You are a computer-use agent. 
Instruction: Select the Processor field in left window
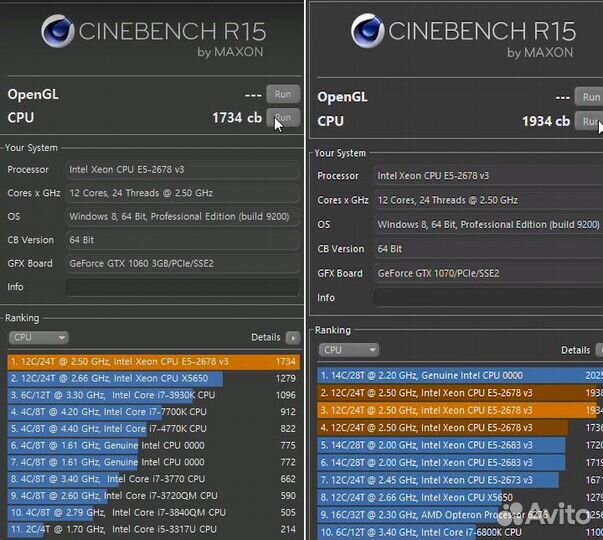[182, 170]
